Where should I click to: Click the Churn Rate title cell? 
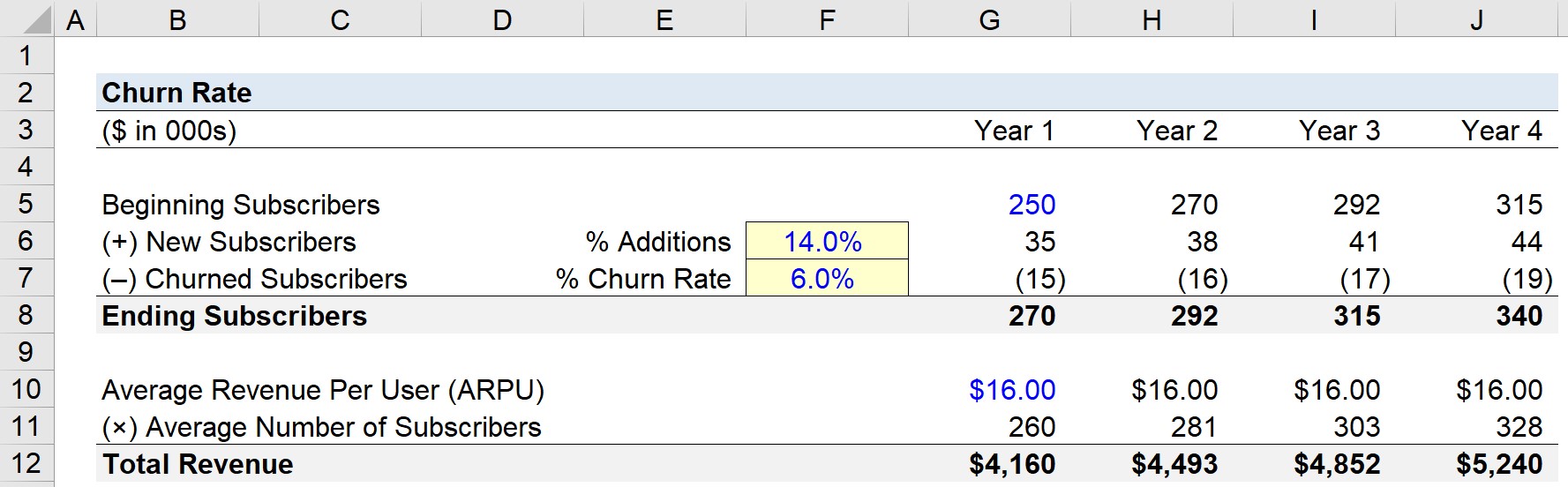click(x=176, y=93)
